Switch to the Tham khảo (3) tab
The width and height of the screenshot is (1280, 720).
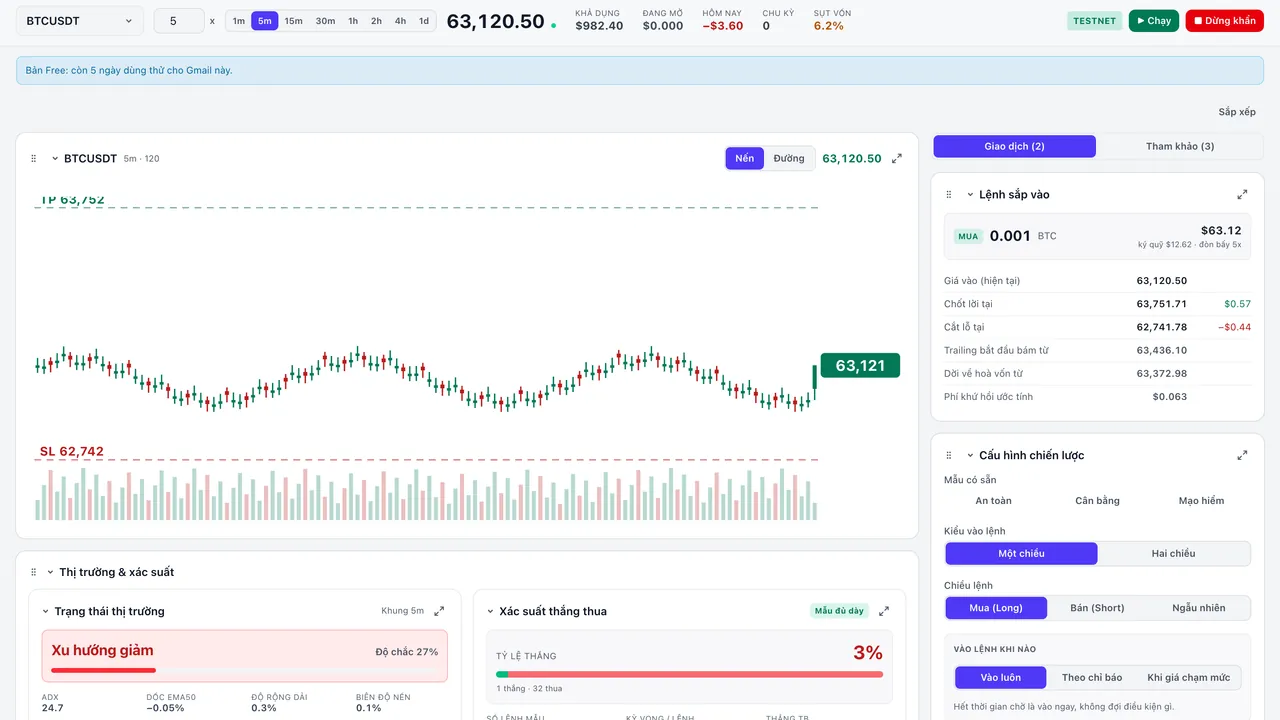pyautogui.click(x=1180, y=146)
